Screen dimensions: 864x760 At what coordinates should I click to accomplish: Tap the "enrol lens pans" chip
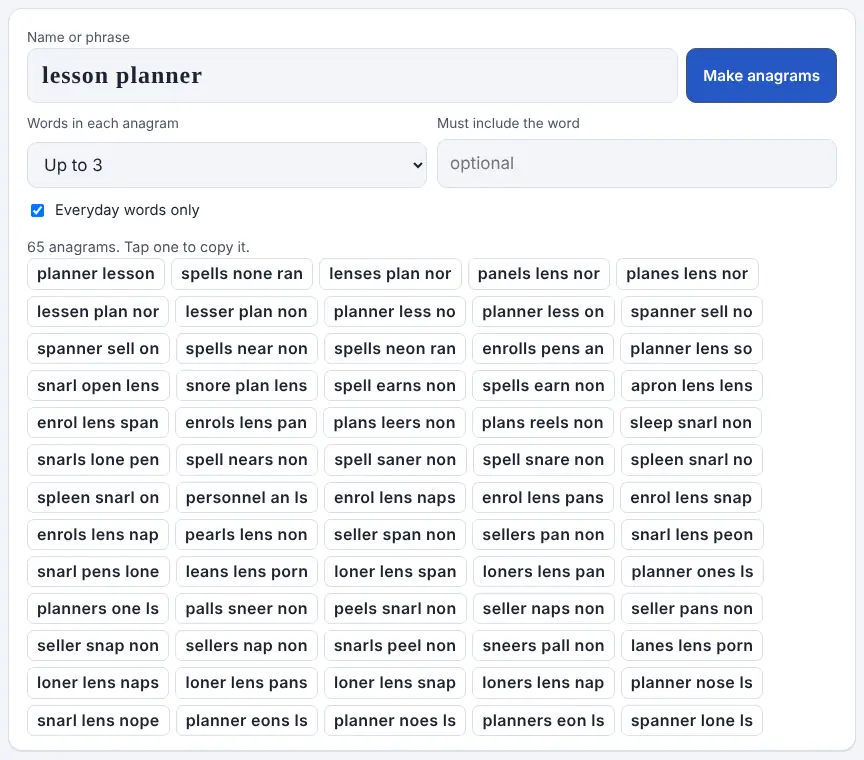[x=543, y=498]
